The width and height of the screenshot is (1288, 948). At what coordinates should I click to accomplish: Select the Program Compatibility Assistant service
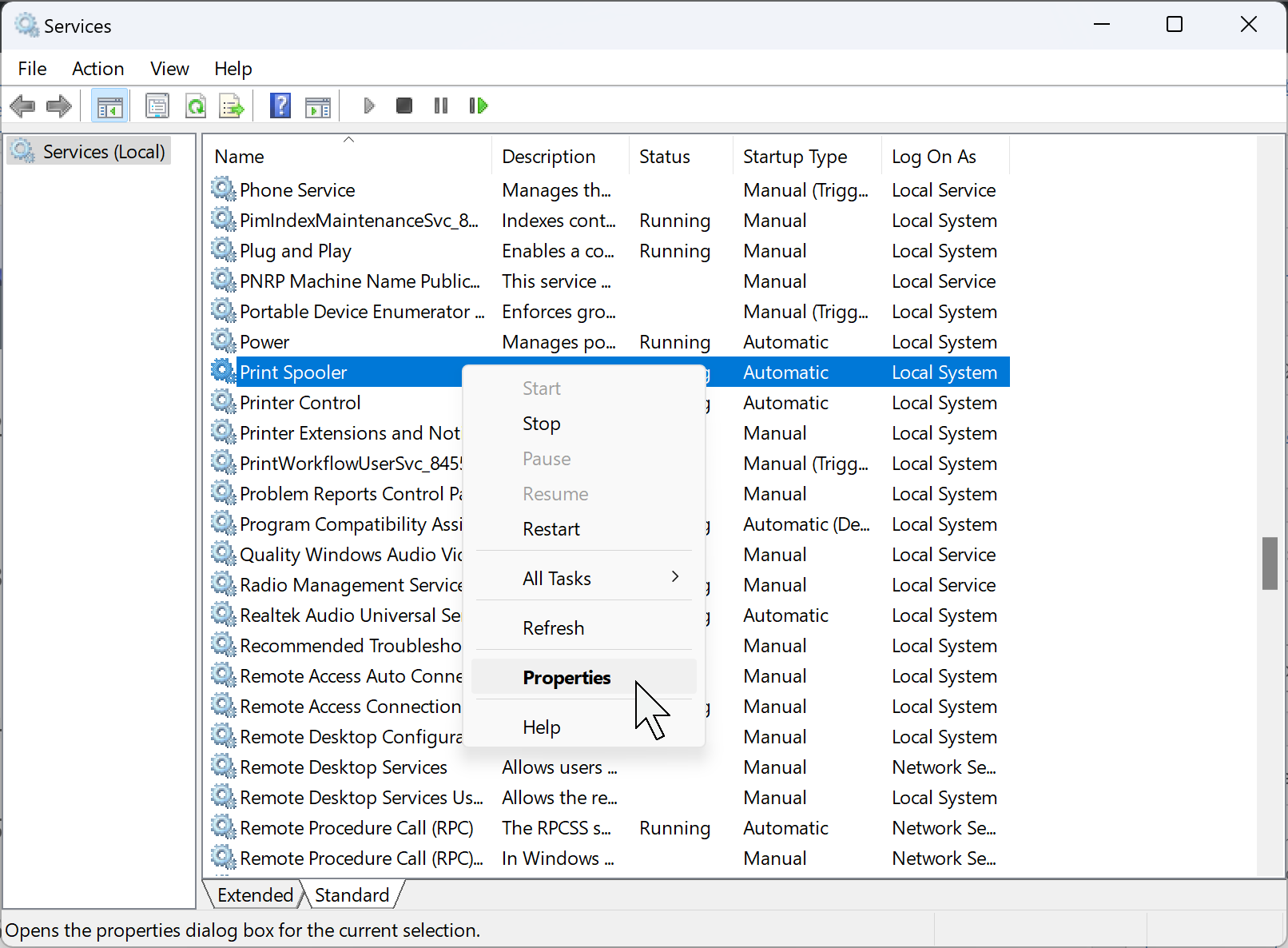click(336, 524)
